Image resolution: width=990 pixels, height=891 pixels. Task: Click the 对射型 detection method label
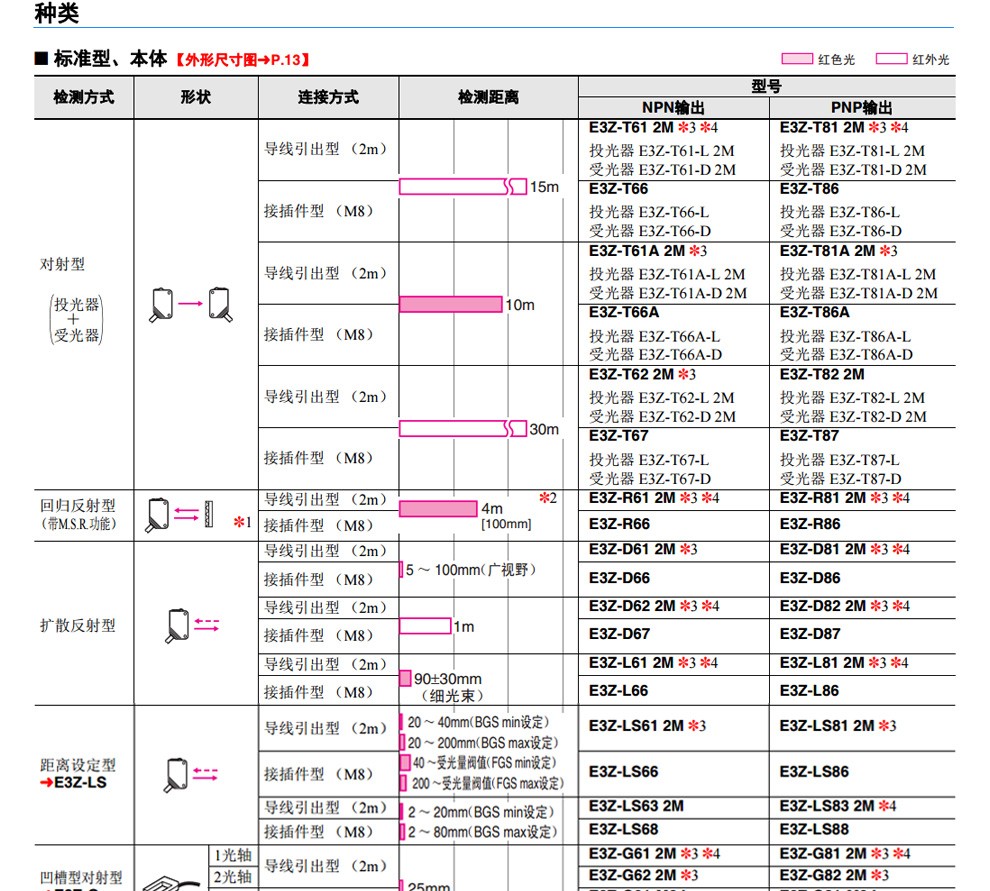(63, 264)
